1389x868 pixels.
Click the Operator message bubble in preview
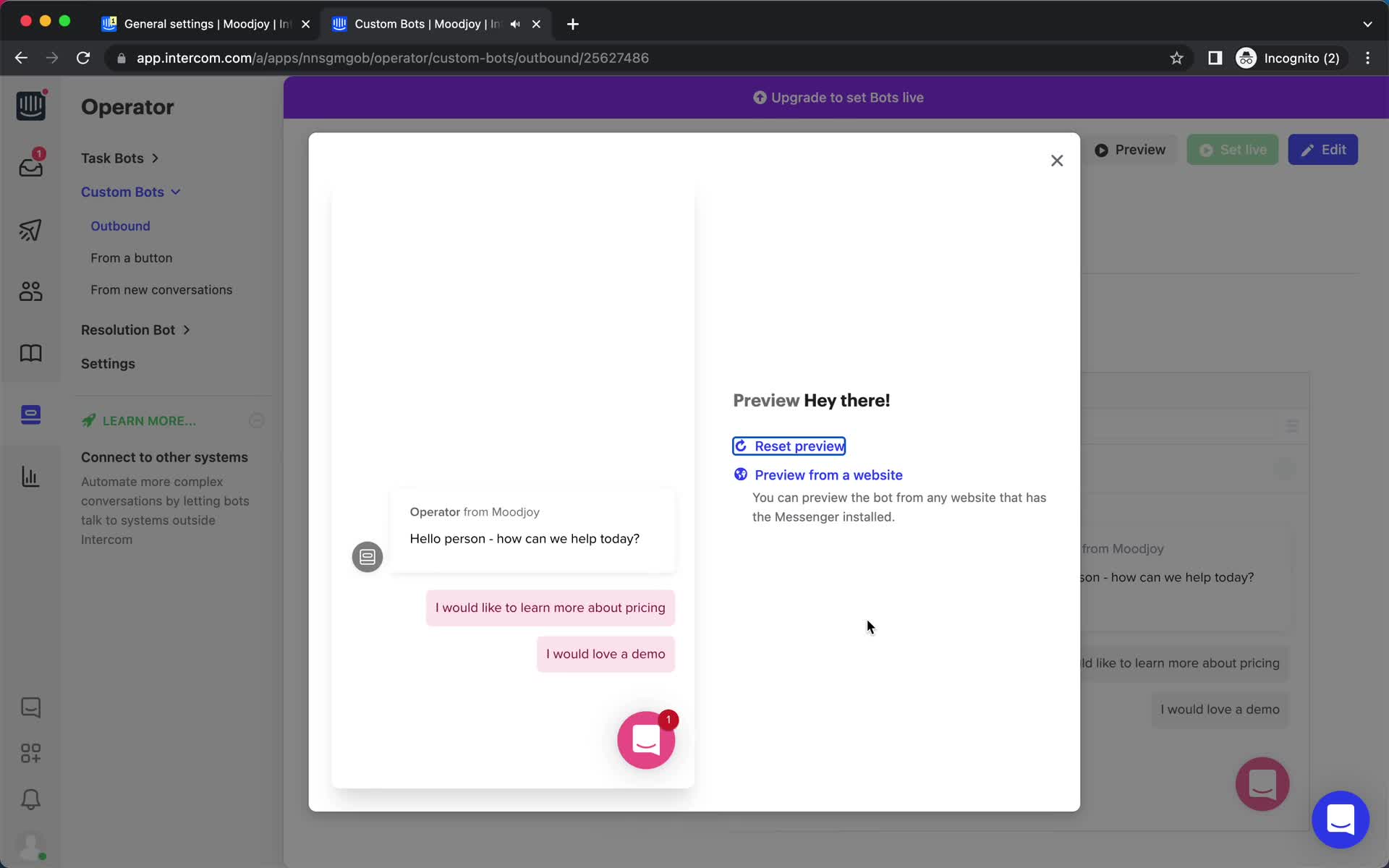point(532,530)
